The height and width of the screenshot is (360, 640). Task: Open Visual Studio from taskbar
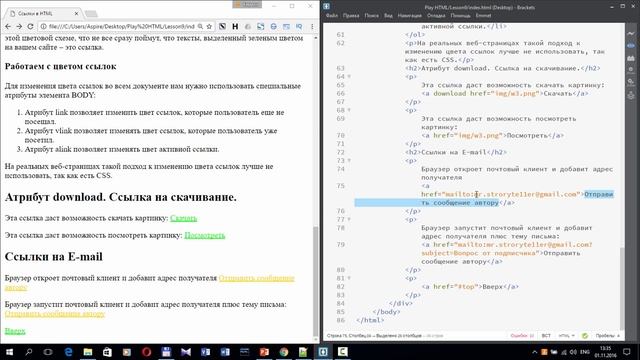click(x=186, y=352)
